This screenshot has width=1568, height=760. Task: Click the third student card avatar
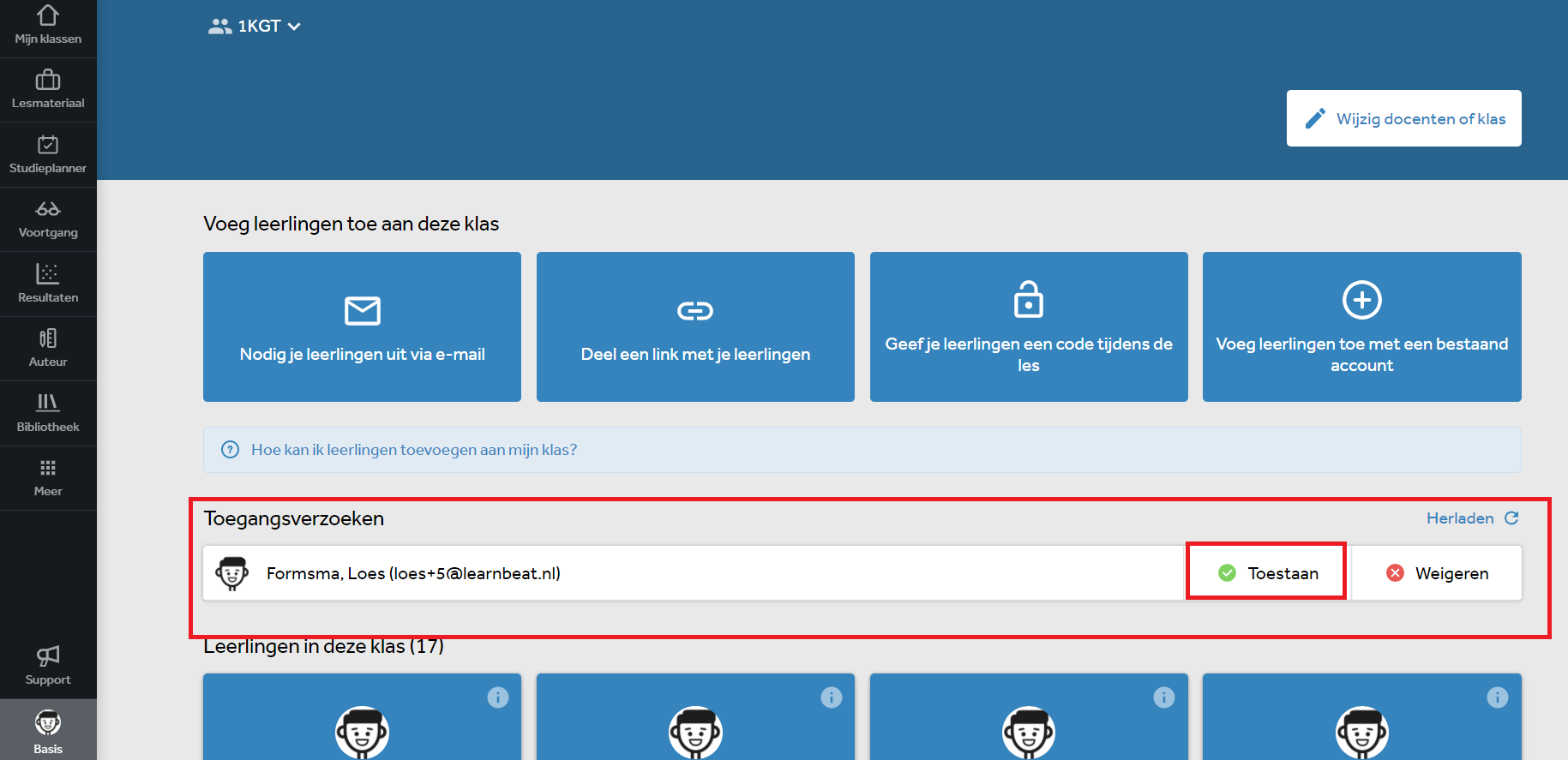1029,733
